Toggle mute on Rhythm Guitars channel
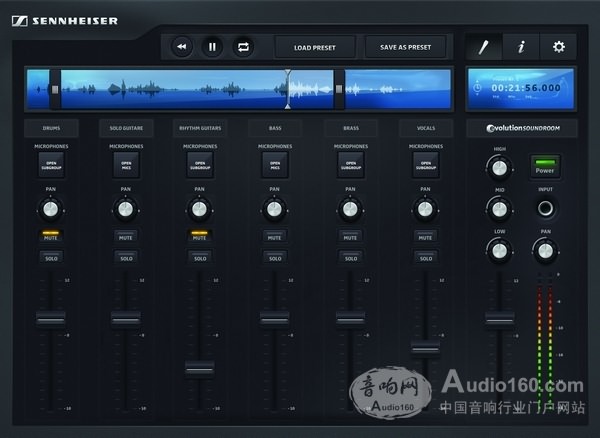Image resolution: width=600 pixels, height=438 pixels. [x=199, y=236]
